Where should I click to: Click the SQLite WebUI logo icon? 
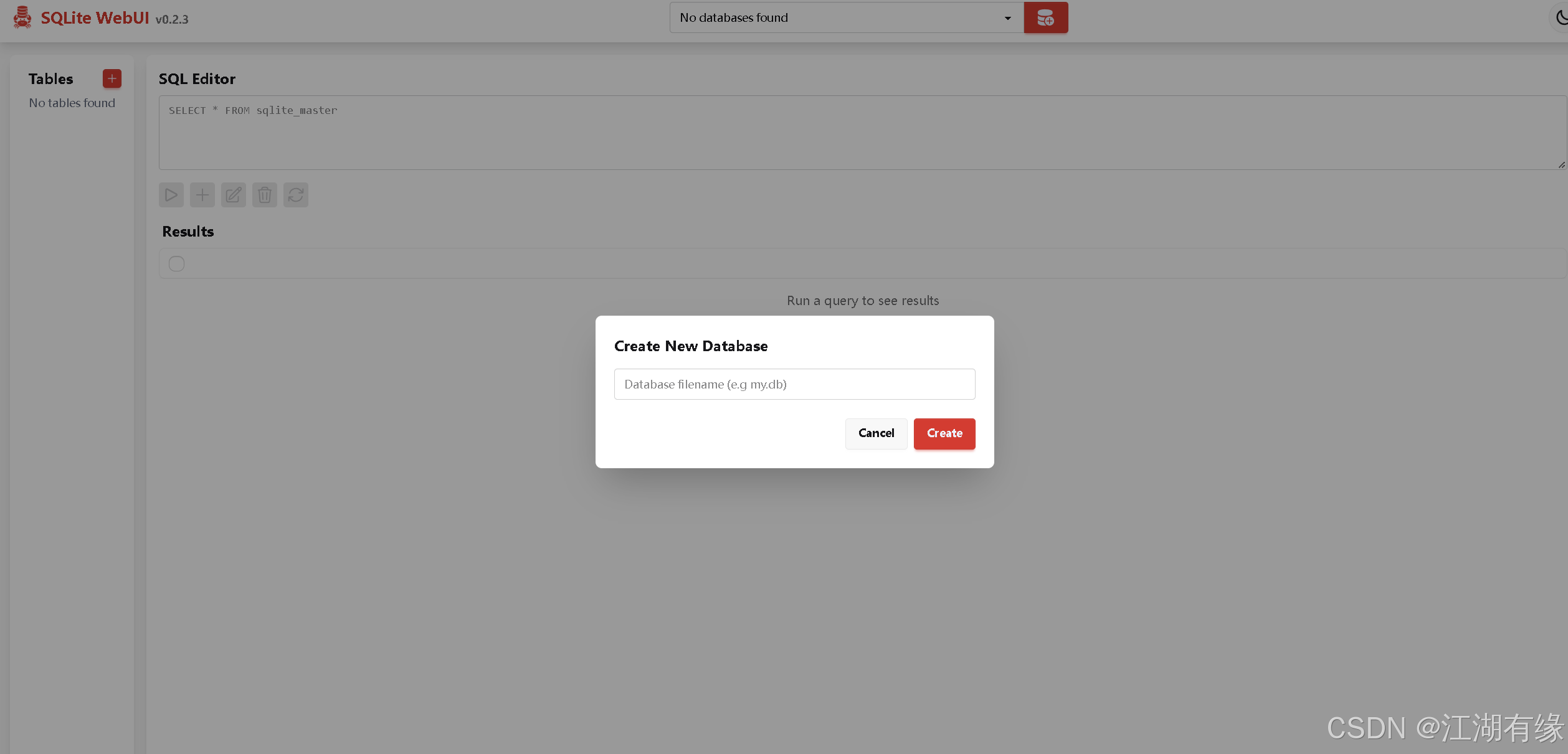pyautogui.click(x=22, y=17)
